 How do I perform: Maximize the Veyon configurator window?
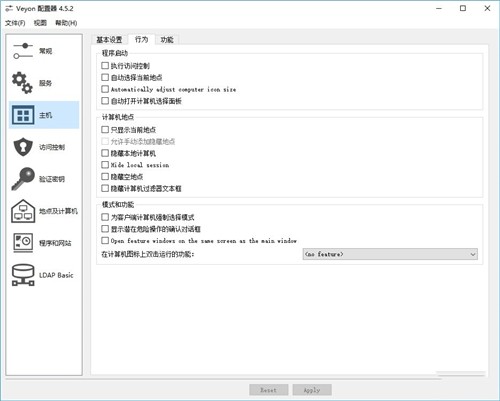pyautogui.click(x=463, y=9)
